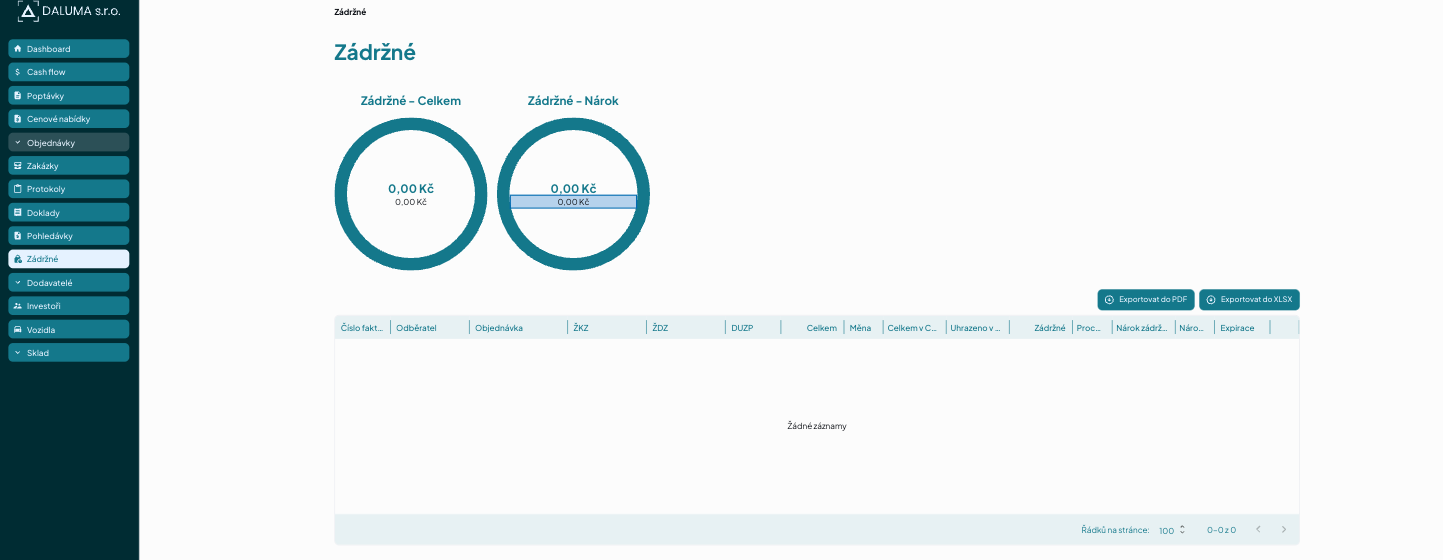Click the Žádné záznamy empty message
Viewport: 1443px width, 560px height.
[x=817, y=426]
